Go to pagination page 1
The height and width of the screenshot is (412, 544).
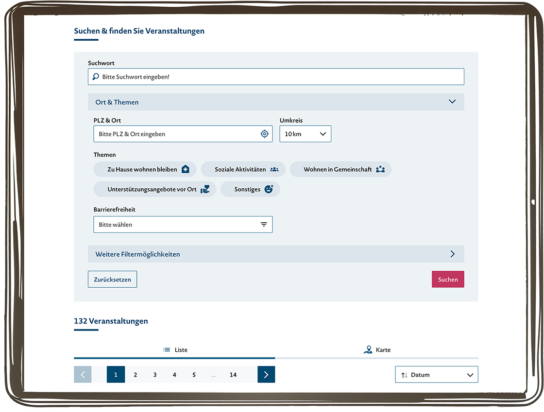(x=116, y=375)
